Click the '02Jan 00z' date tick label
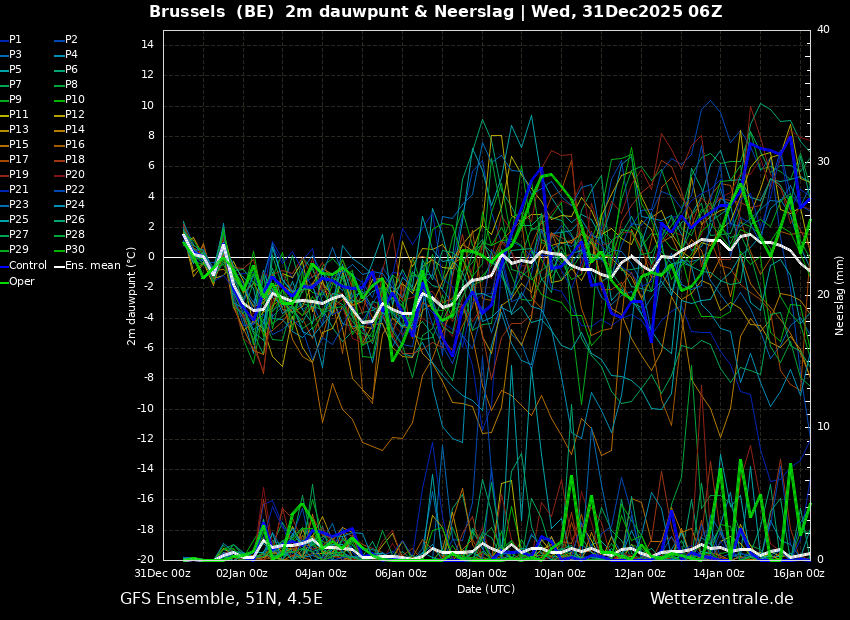 pyautogui.click(x=241, y=573)
